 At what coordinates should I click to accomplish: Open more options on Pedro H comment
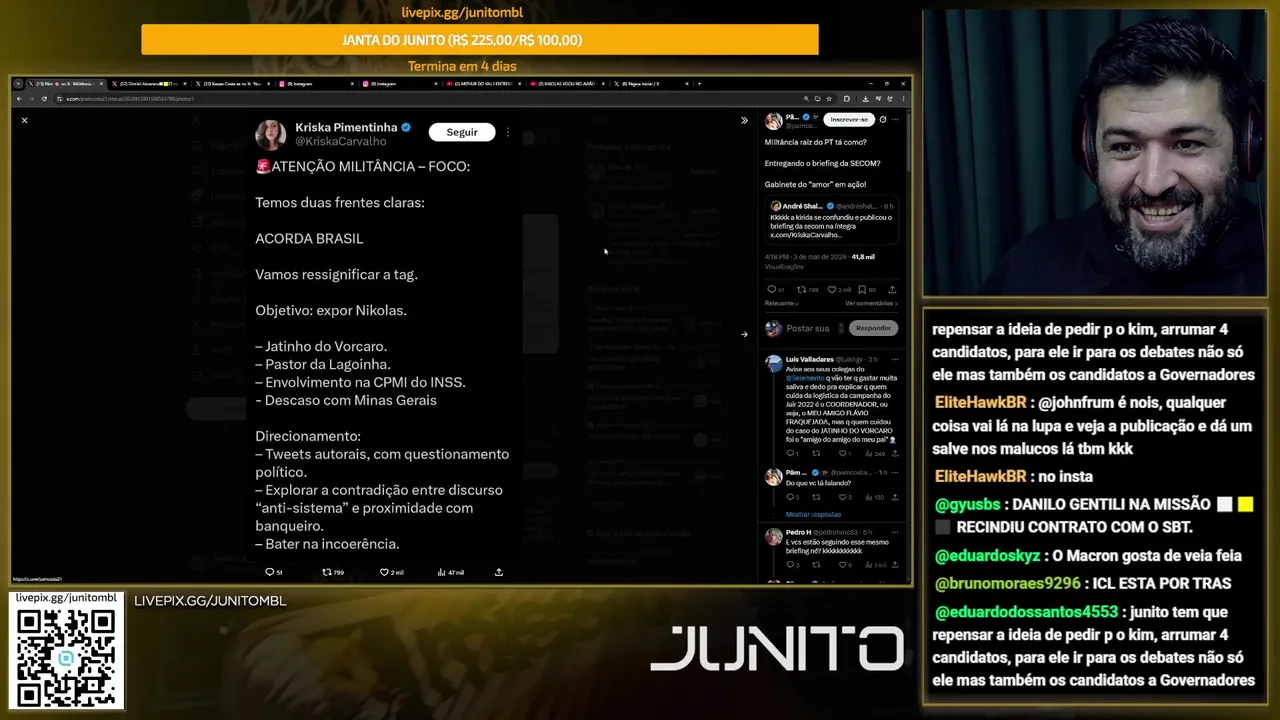[895, 532]
